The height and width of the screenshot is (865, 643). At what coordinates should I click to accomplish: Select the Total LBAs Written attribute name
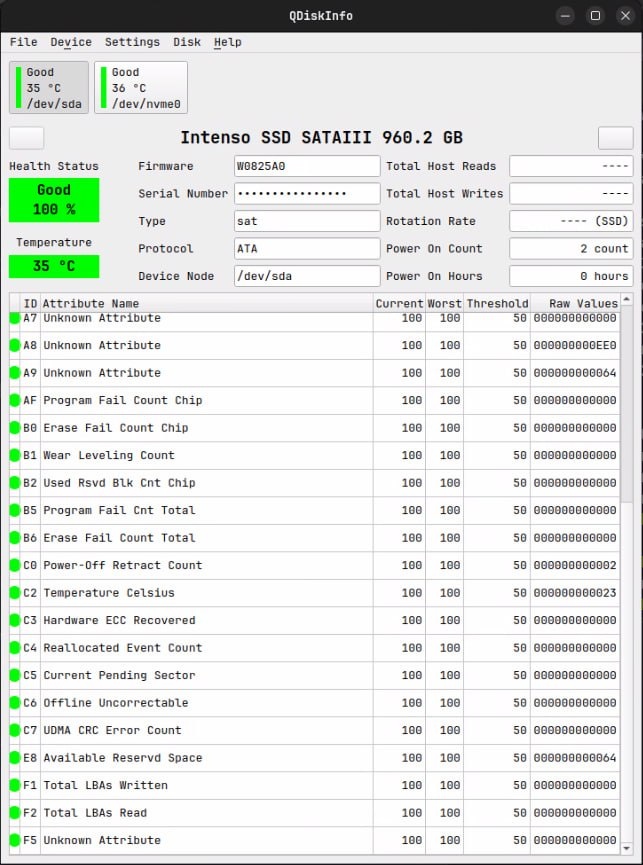click(106, 785)
